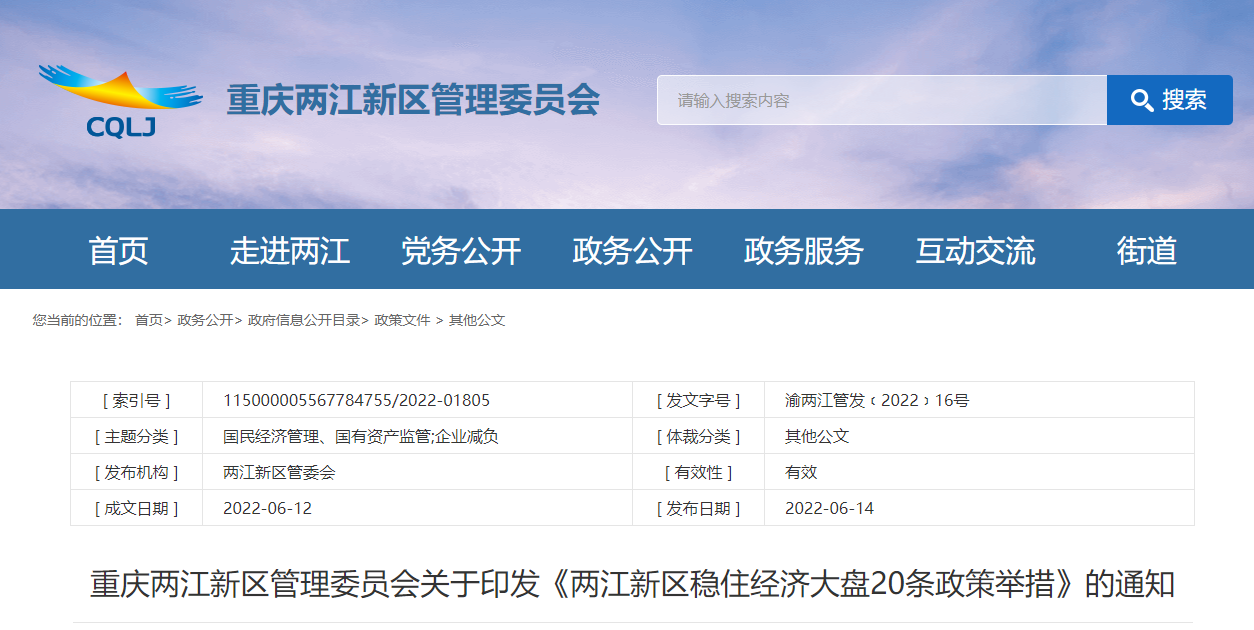
Task: Open the 首页 navigation menu item
Action: coord(118,250)
